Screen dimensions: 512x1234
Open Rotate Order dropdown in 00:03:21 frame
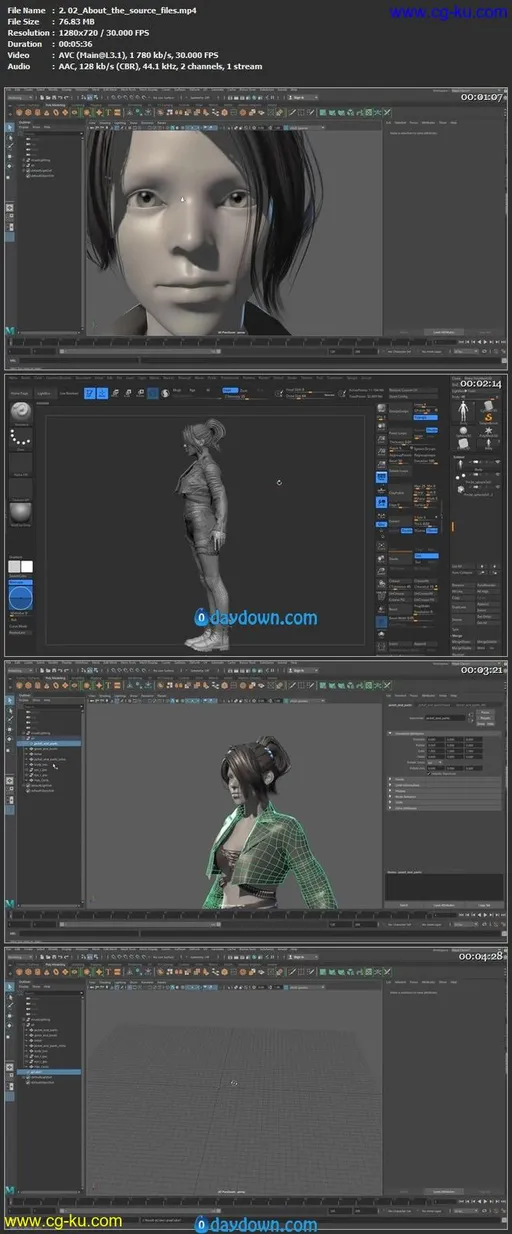434,762
